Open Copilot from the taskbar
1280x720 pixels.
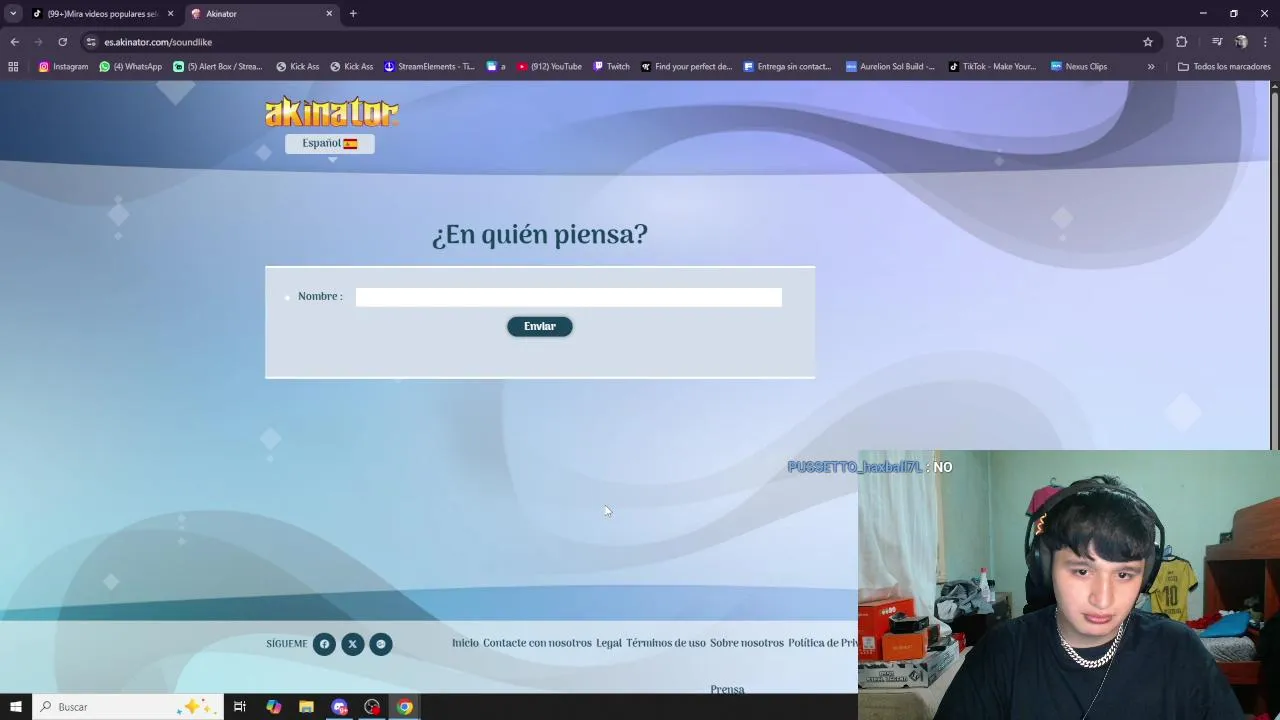[x=273, y=707]
